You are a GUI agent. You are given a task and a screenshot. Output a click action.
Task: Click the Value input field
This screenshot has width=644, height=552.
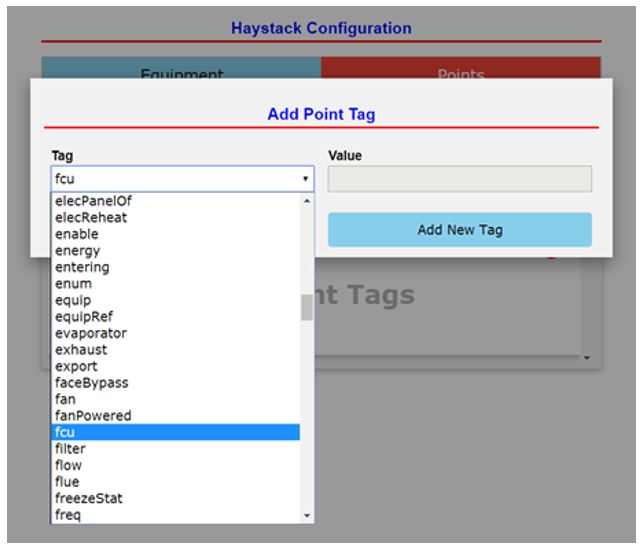[x=460, y=179]
